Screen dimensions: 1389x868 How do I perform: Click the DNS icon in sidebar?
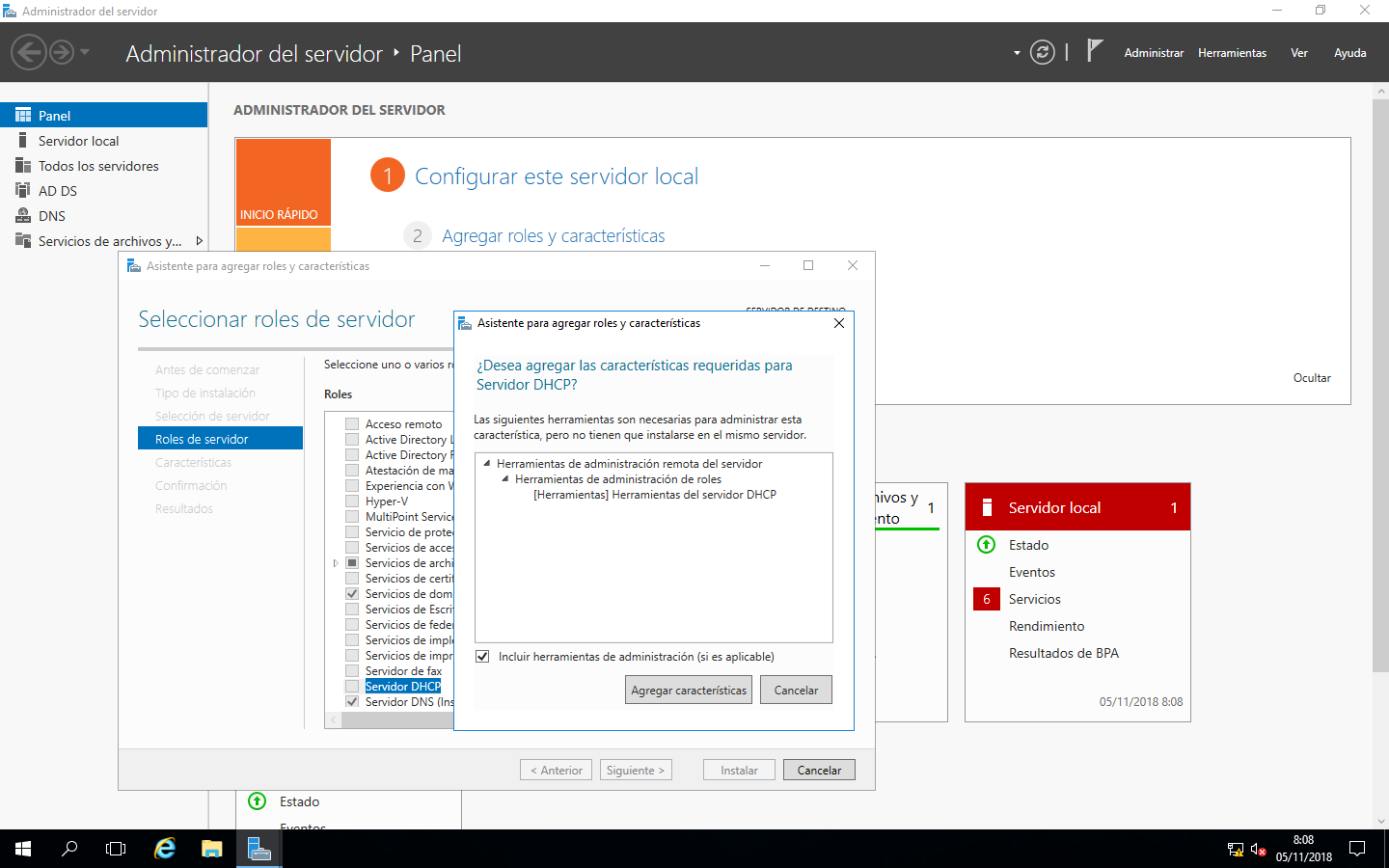pos(23,216)
